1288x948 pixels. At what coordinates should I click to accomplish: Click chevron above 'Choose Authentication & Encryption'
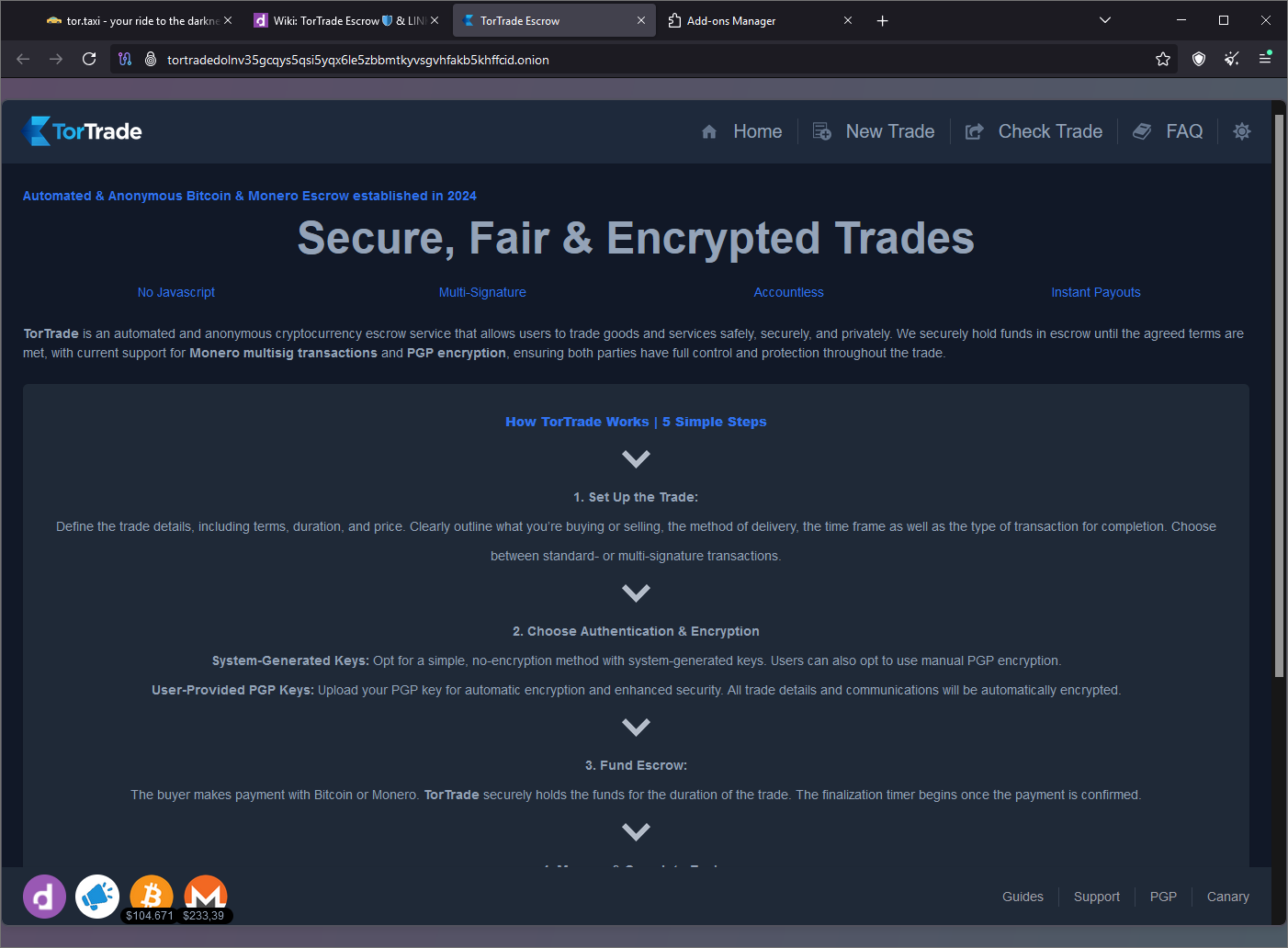pos(636,592)
